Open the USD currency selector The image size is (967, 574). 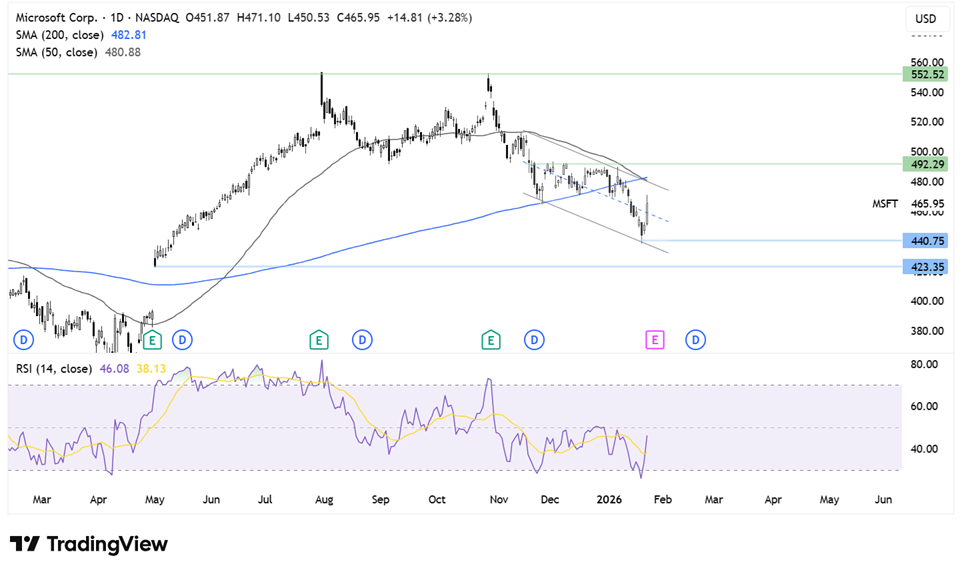(x=925, y=19)
